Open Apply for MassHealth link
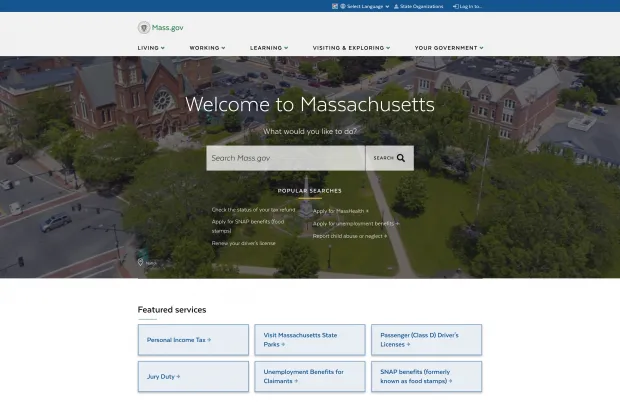Viewport: 620px width, 402px height. point(340,211)
